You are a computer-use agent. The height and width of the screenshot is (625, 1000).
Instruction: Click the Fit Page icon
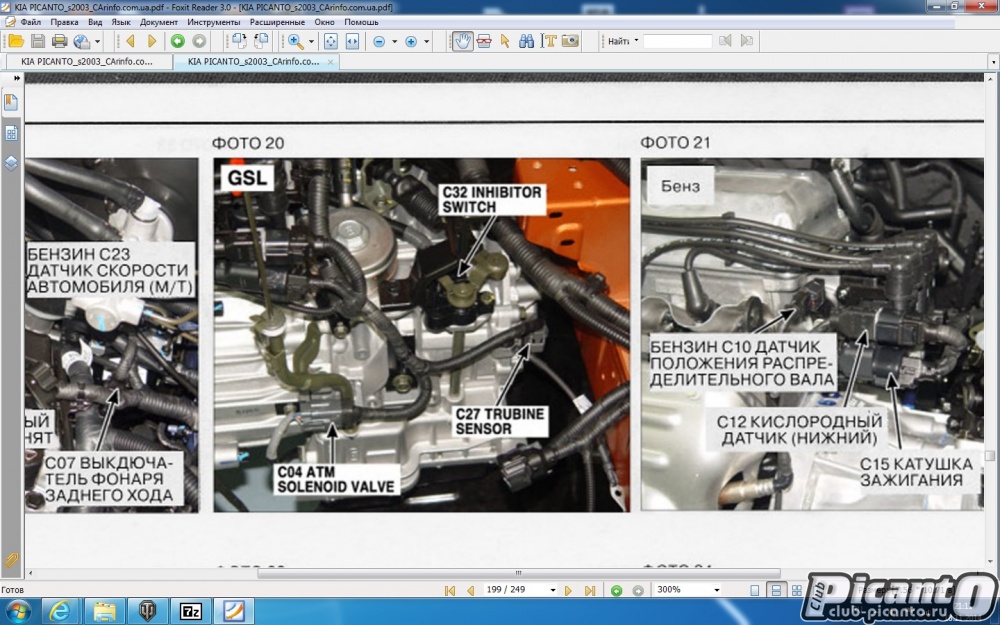[x=331, y=41]
